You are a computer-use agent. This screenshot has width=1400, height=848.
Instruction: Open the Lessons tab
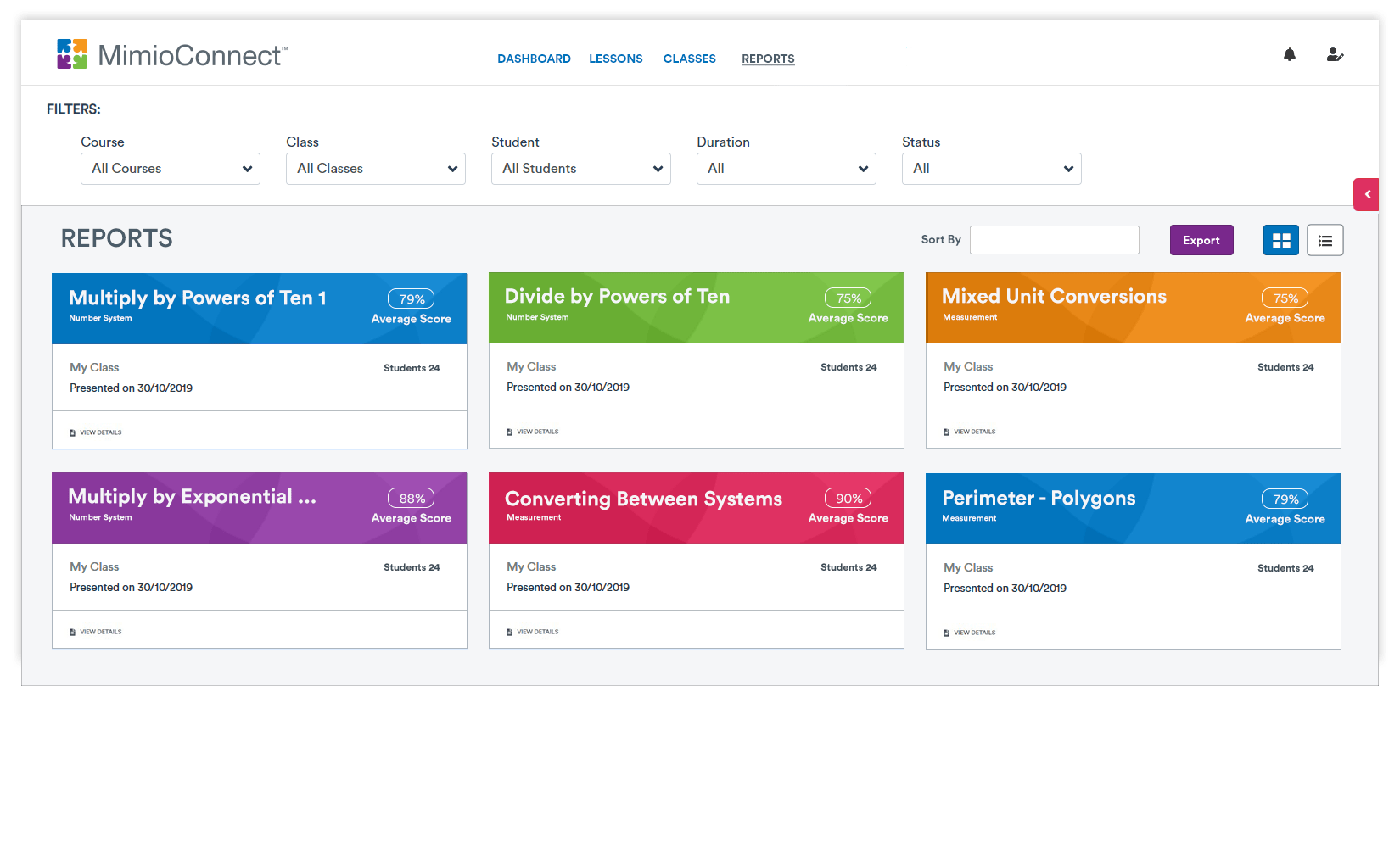click(616, 59)
